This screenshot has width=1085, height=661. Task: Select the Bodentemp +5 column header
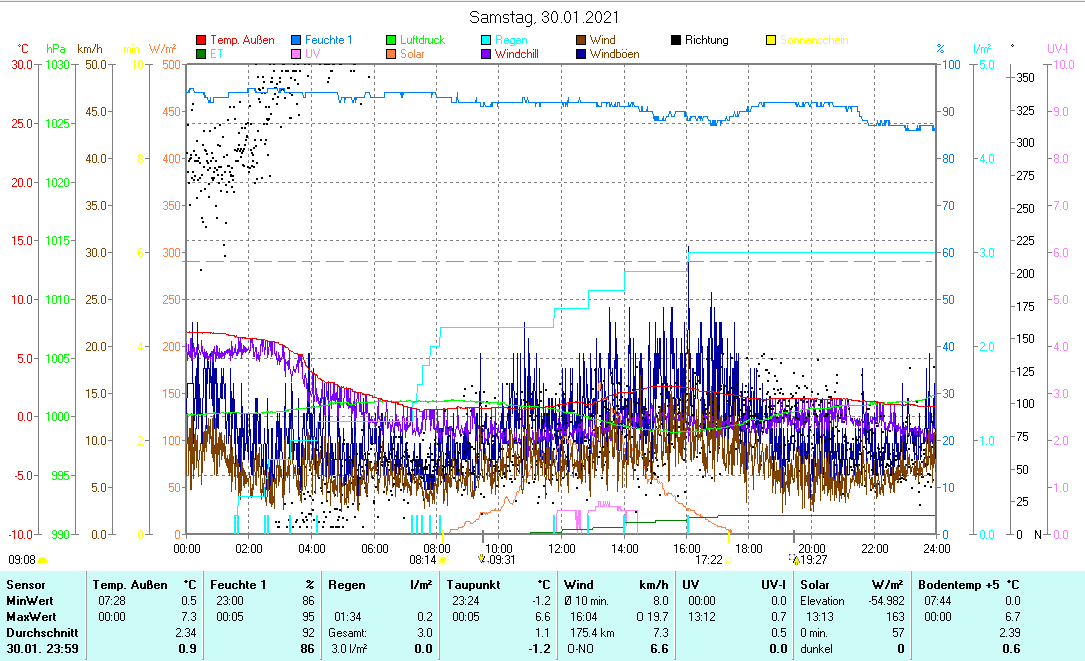pyautogui.click(x=958, y=584)
